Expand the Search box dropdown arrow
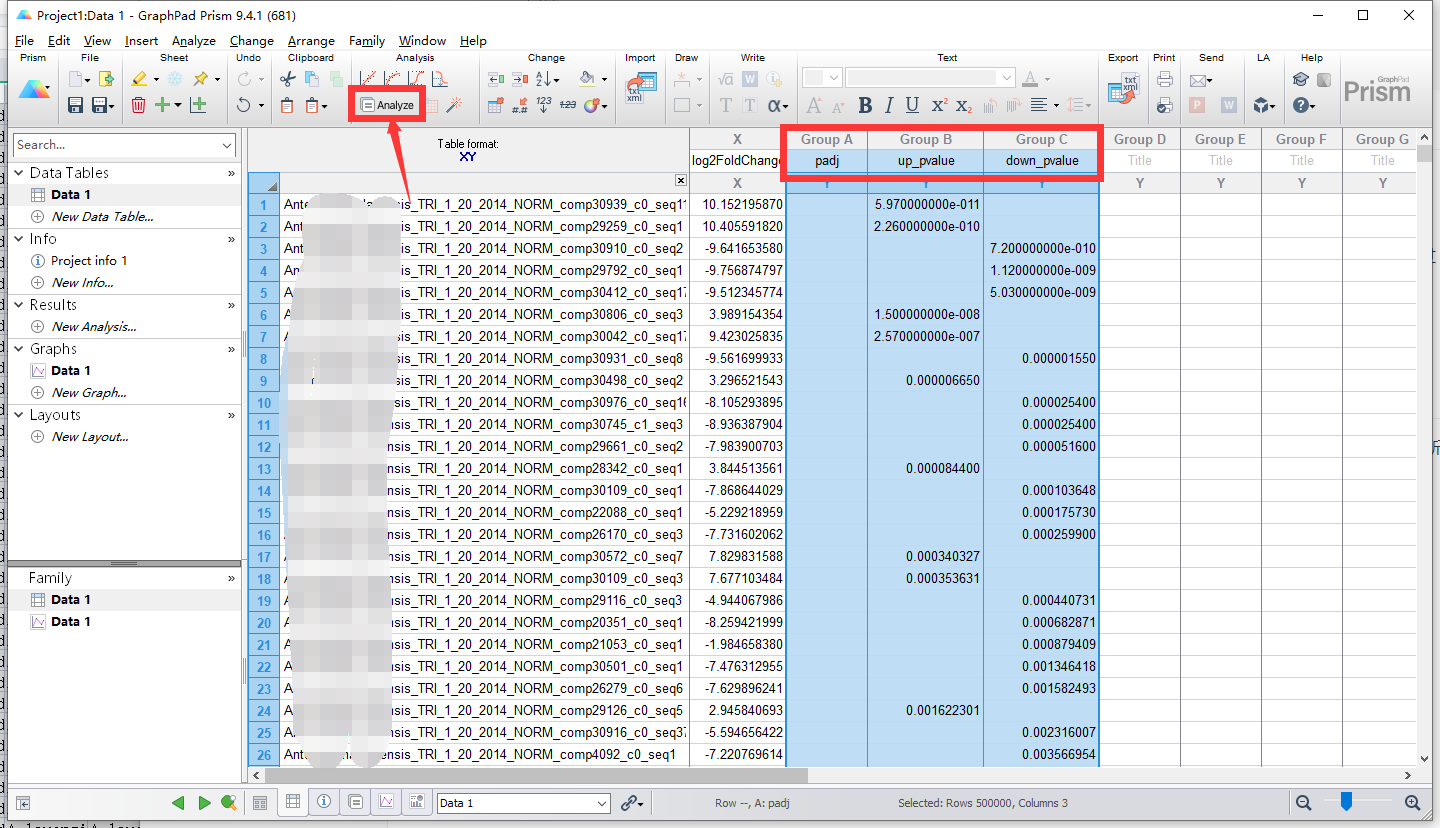The width and height of the screenshot is (1440, 828). click(227, 145)
